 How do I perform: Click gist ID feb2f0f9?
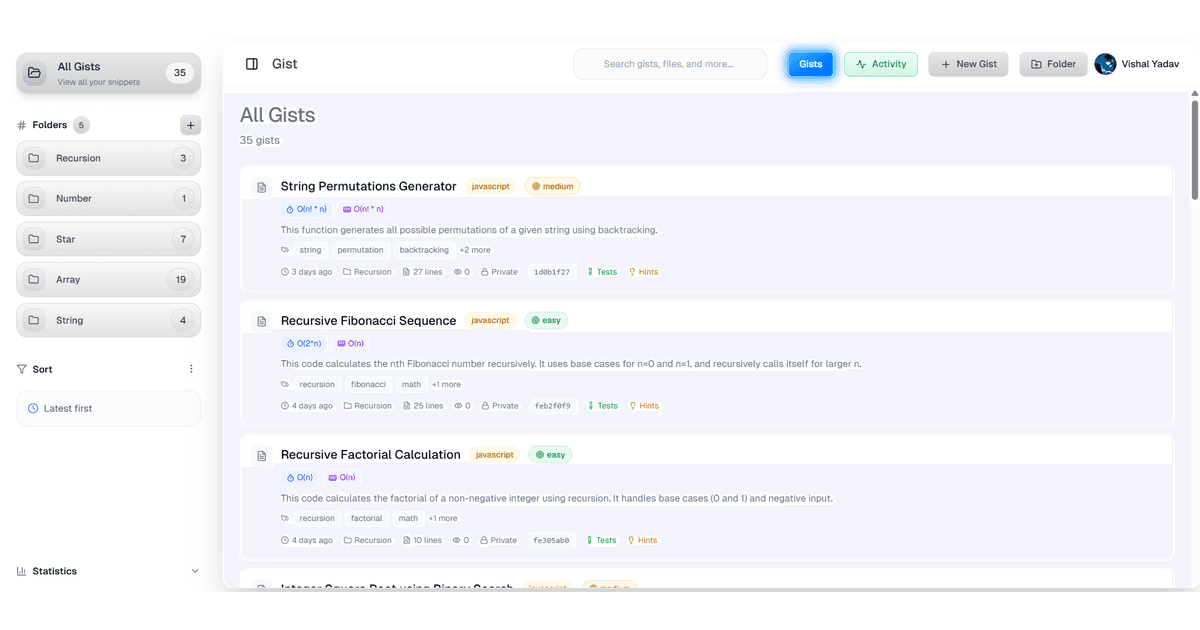coord(552,406)
